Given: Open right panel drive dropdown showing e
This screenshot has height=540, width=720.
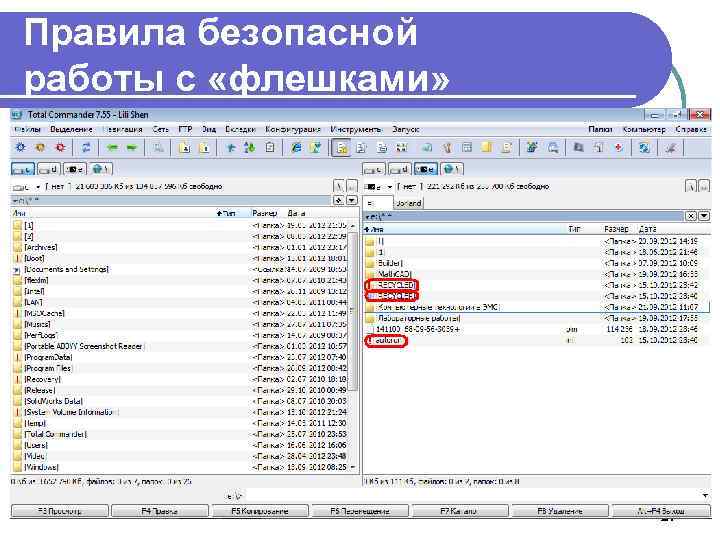Looking at the screenshot, I should [378, 187].
